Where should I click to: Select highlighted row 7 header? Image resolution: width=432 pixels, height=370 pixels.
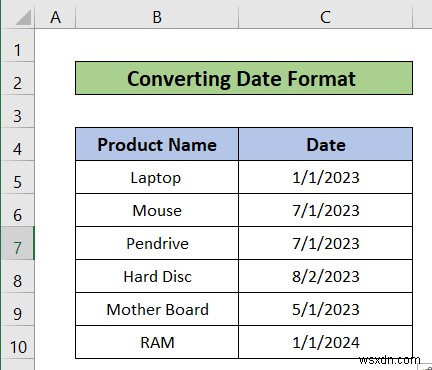tap(17, 243)
